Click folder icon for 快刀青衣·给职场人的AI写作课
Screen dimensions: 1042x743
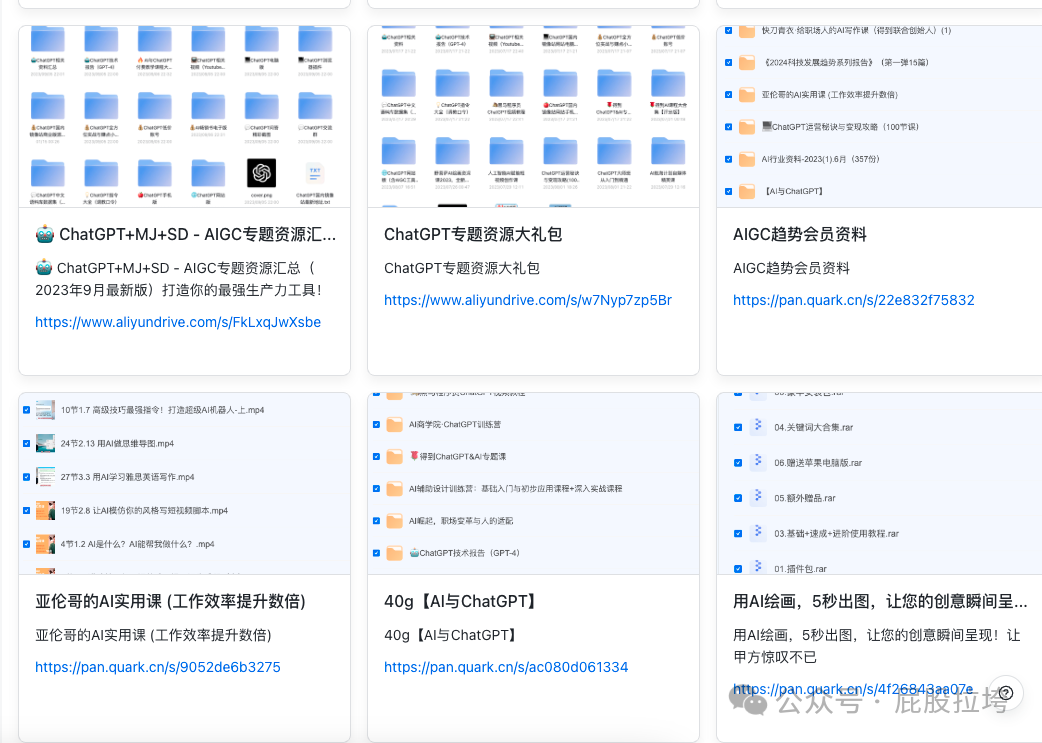[x=747, y=31]
